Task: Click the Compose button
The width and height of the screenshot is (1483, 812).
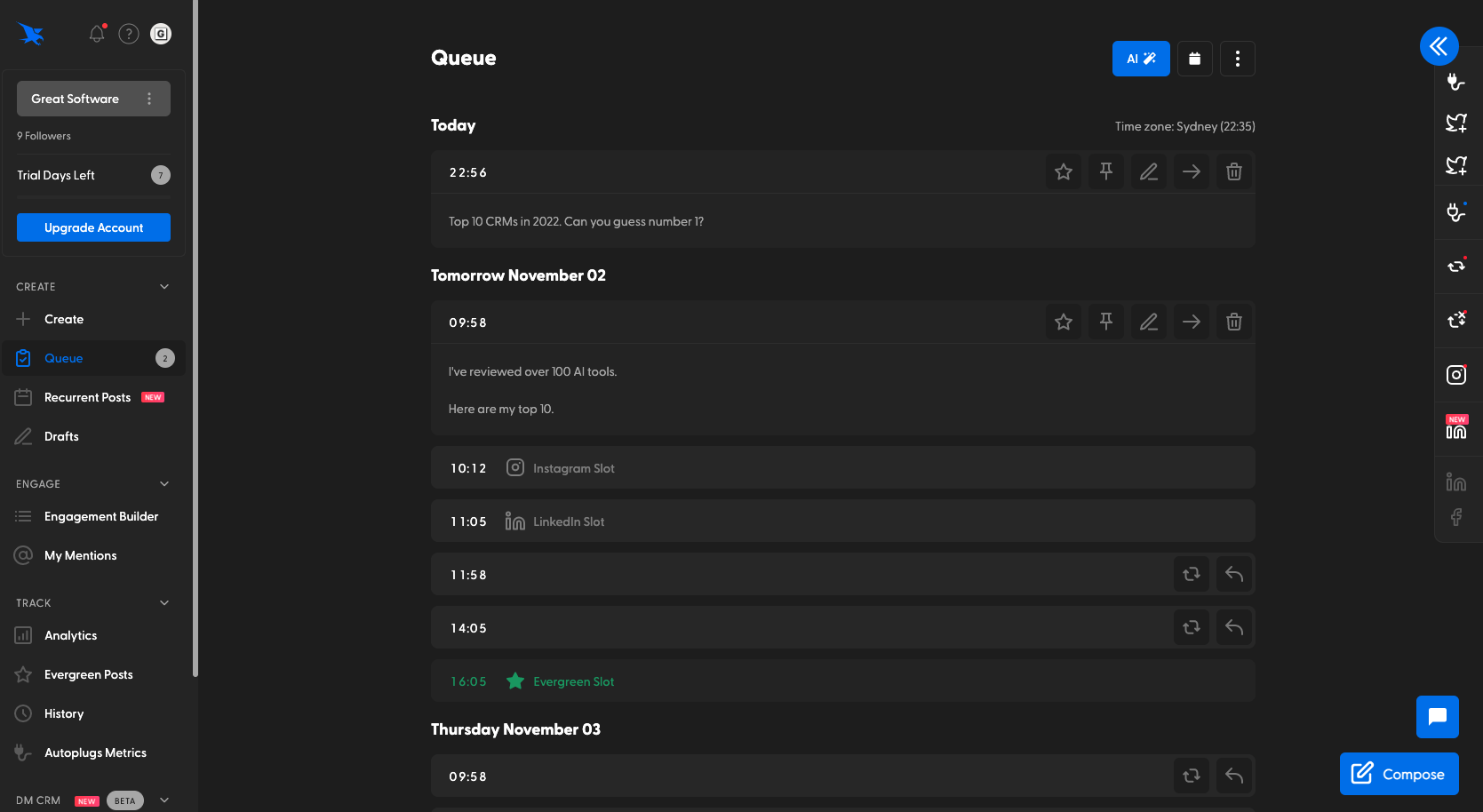Action: 1399,774
